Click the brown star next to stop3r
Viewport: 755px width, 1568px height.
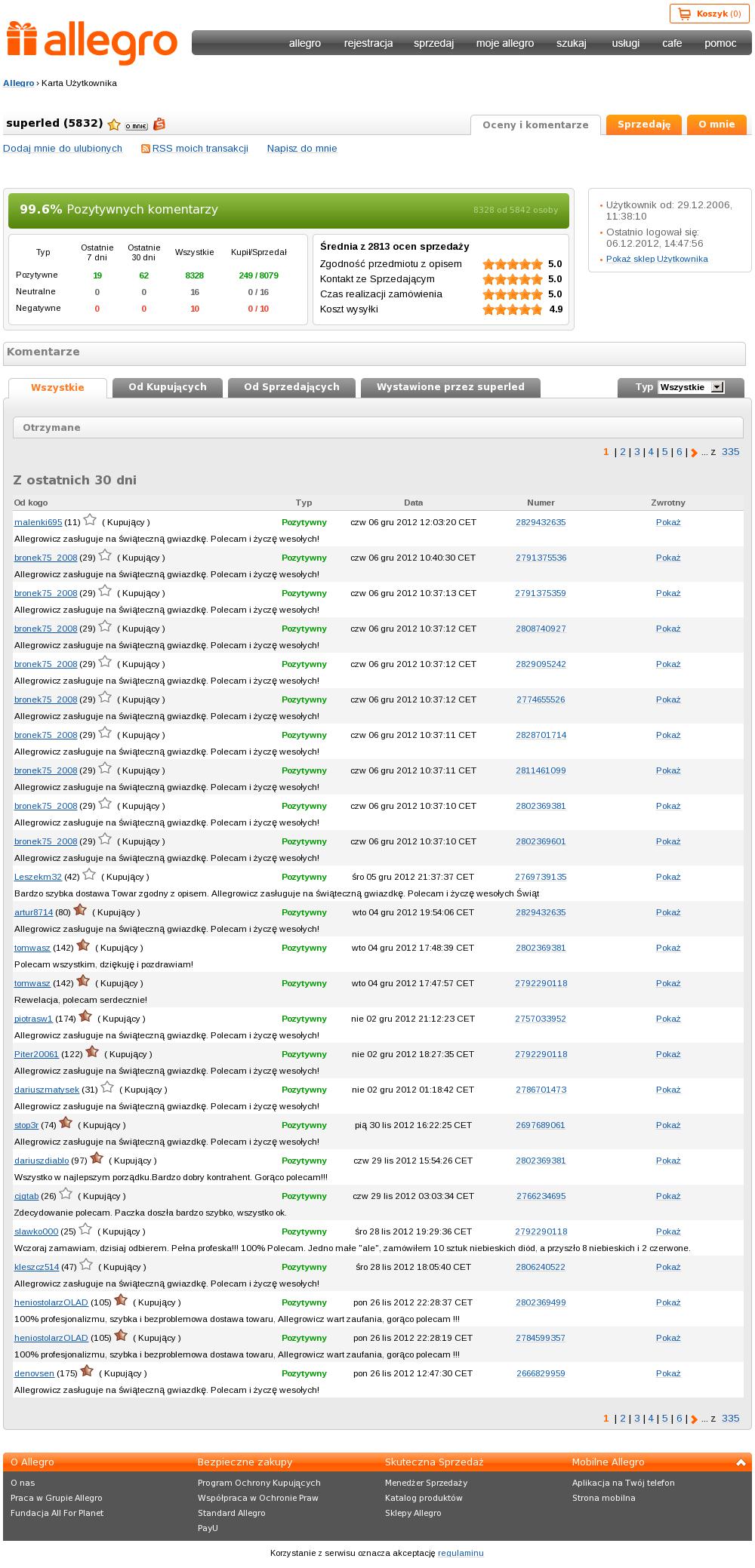[x=66, y=1122]
